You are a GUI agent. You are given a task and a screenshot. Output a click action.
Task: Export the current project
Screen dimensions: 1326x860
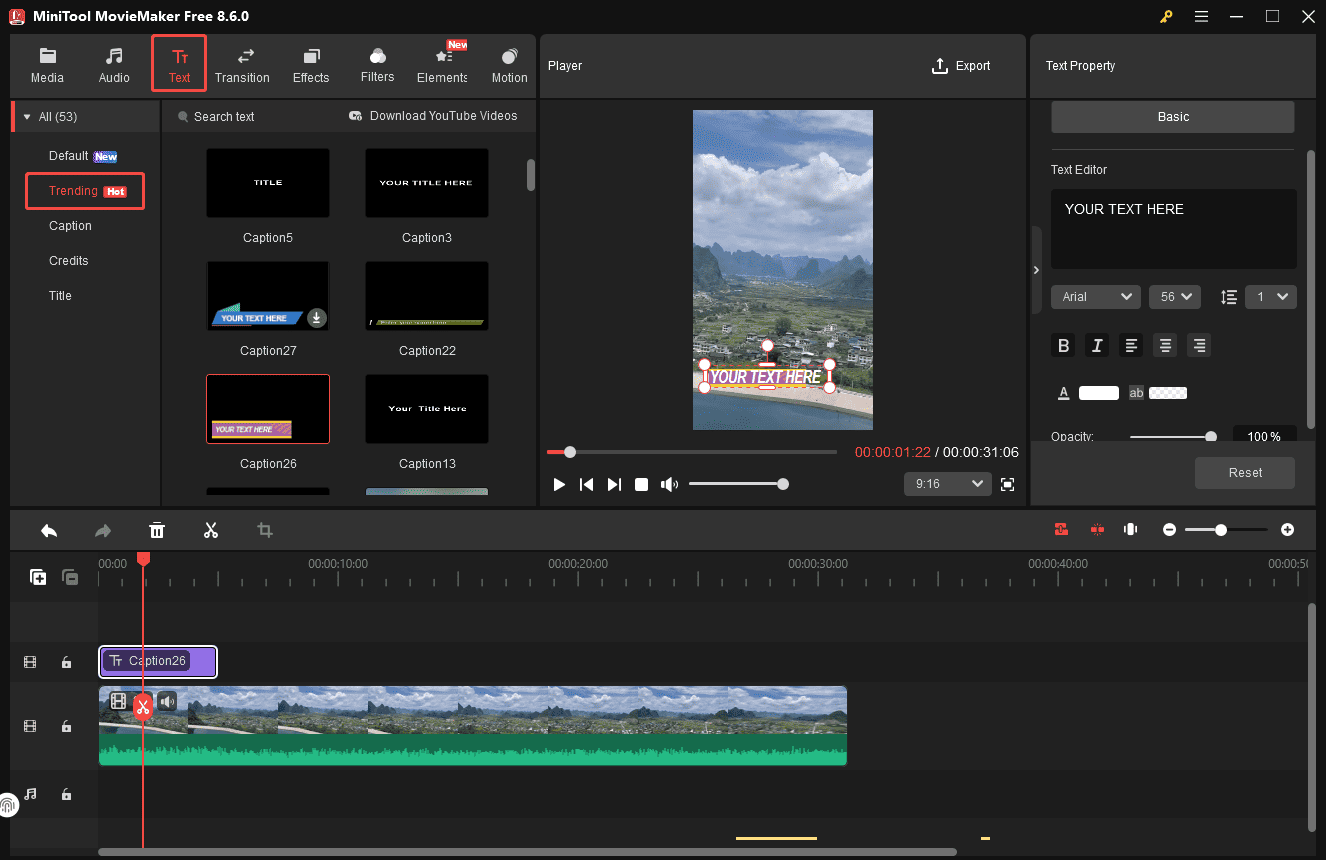click(961, 65)
